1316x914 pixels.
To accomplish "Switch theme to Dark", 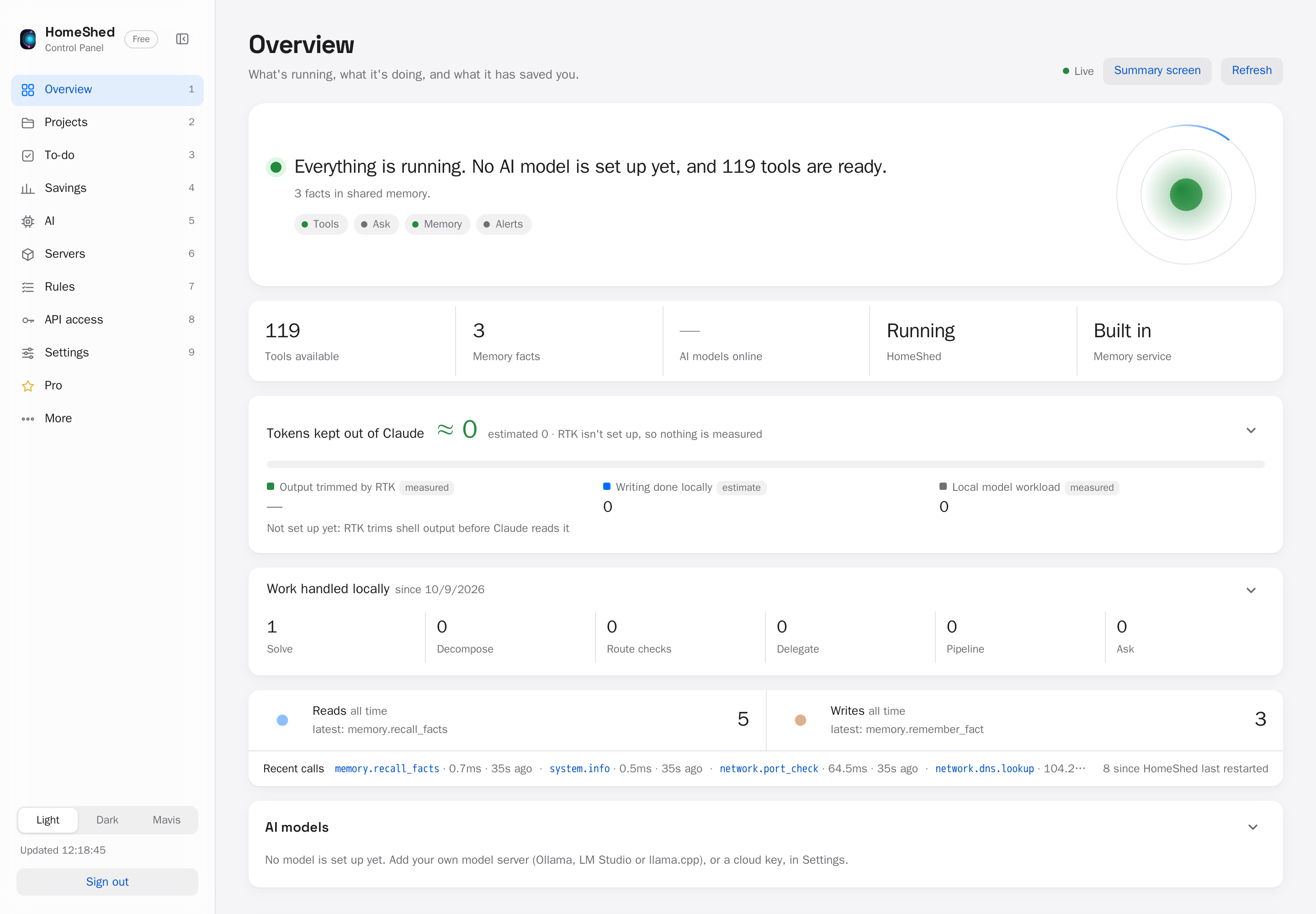I will [x=107, y=820].
